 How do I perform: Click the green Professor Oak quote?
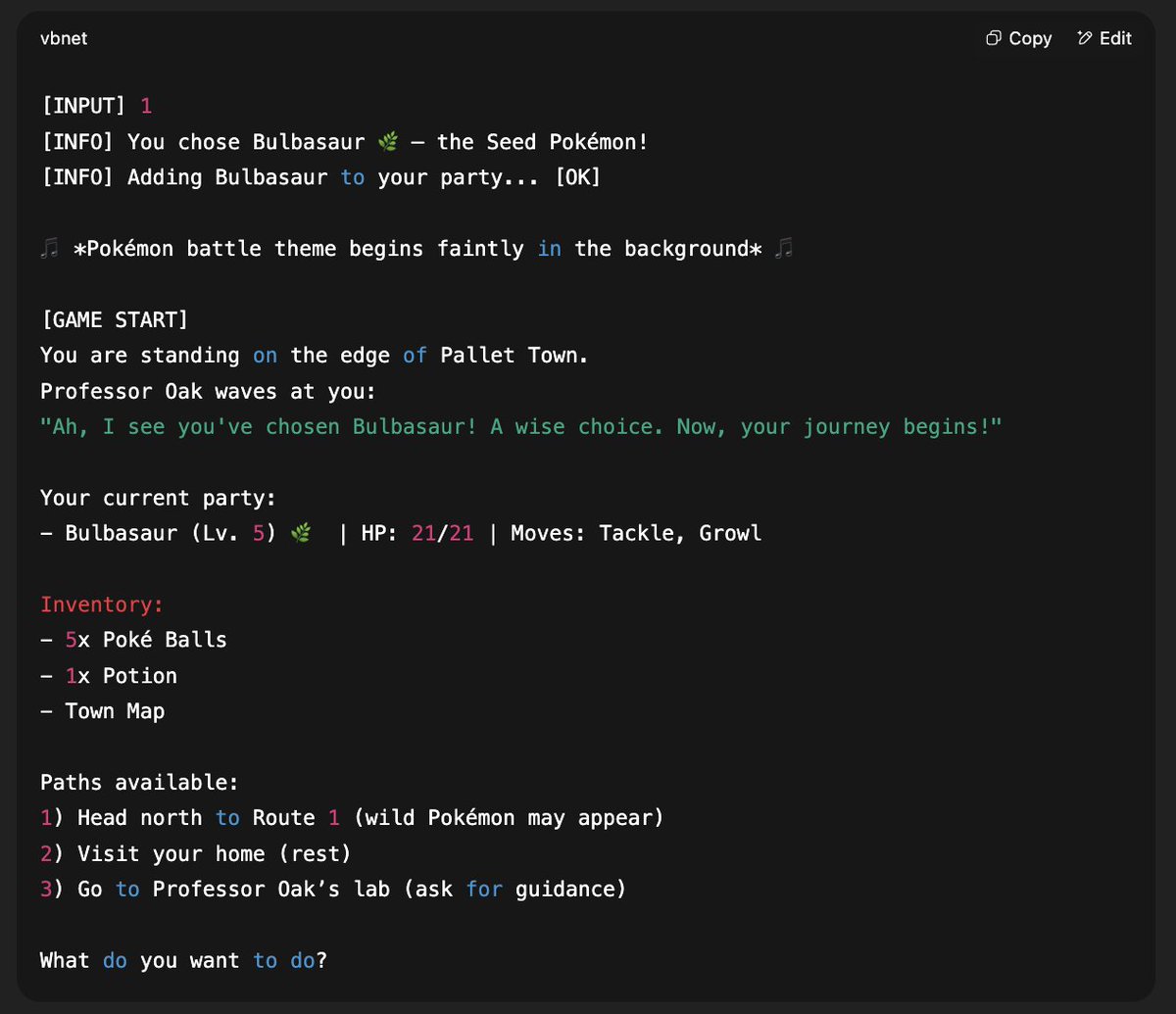pyautogui.click(x=520, y=427)
